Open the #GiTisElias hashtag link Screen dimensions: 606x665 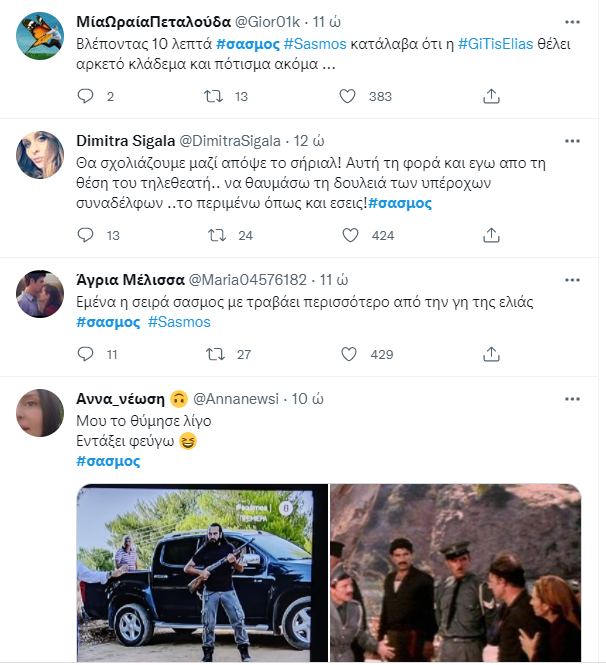(495, 44)
